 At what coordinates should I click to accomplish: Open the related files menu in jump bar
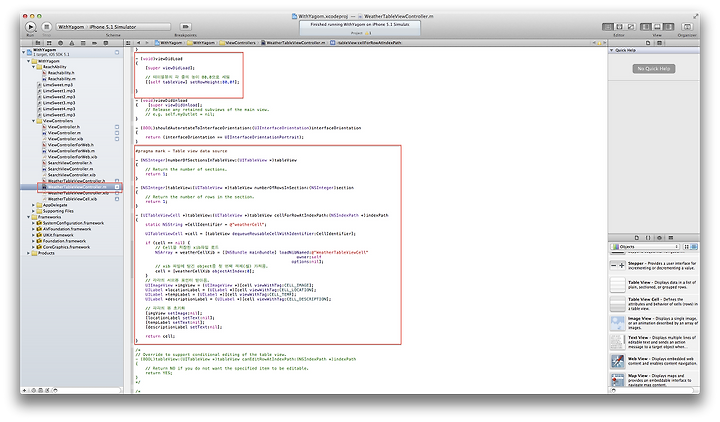click(x=129, y=43)
